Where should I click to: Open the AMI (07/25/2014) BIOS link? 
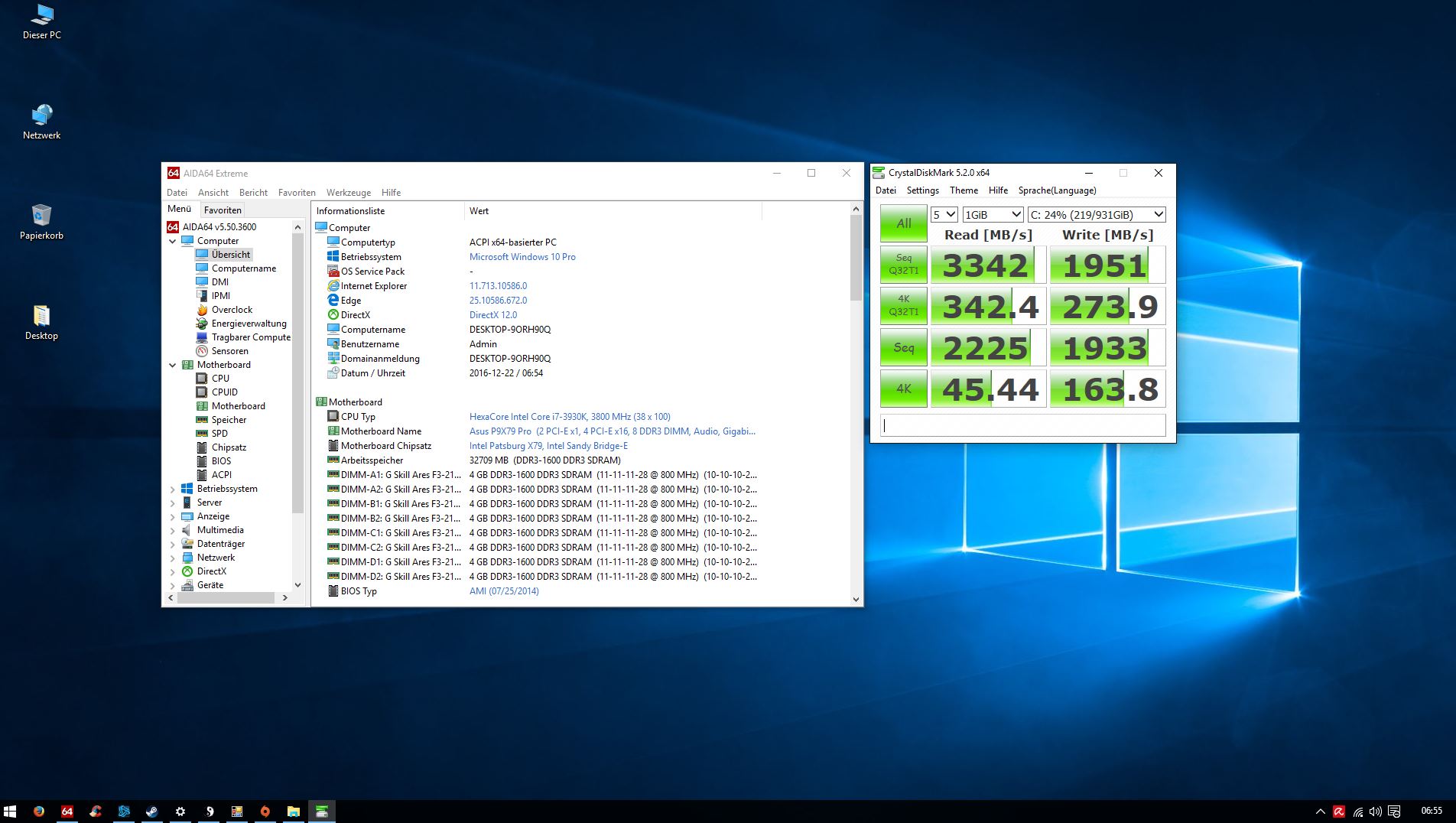click(504, 591)
